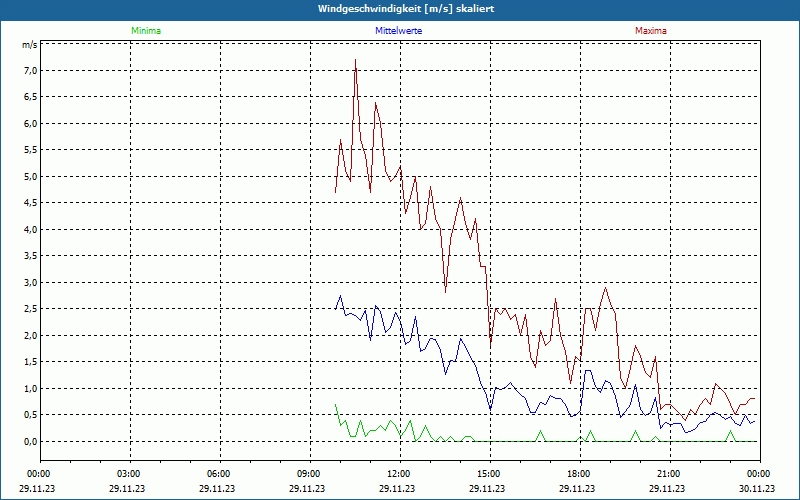Click the '00:00' time label above 30.11.23

[x=758, y=474]
